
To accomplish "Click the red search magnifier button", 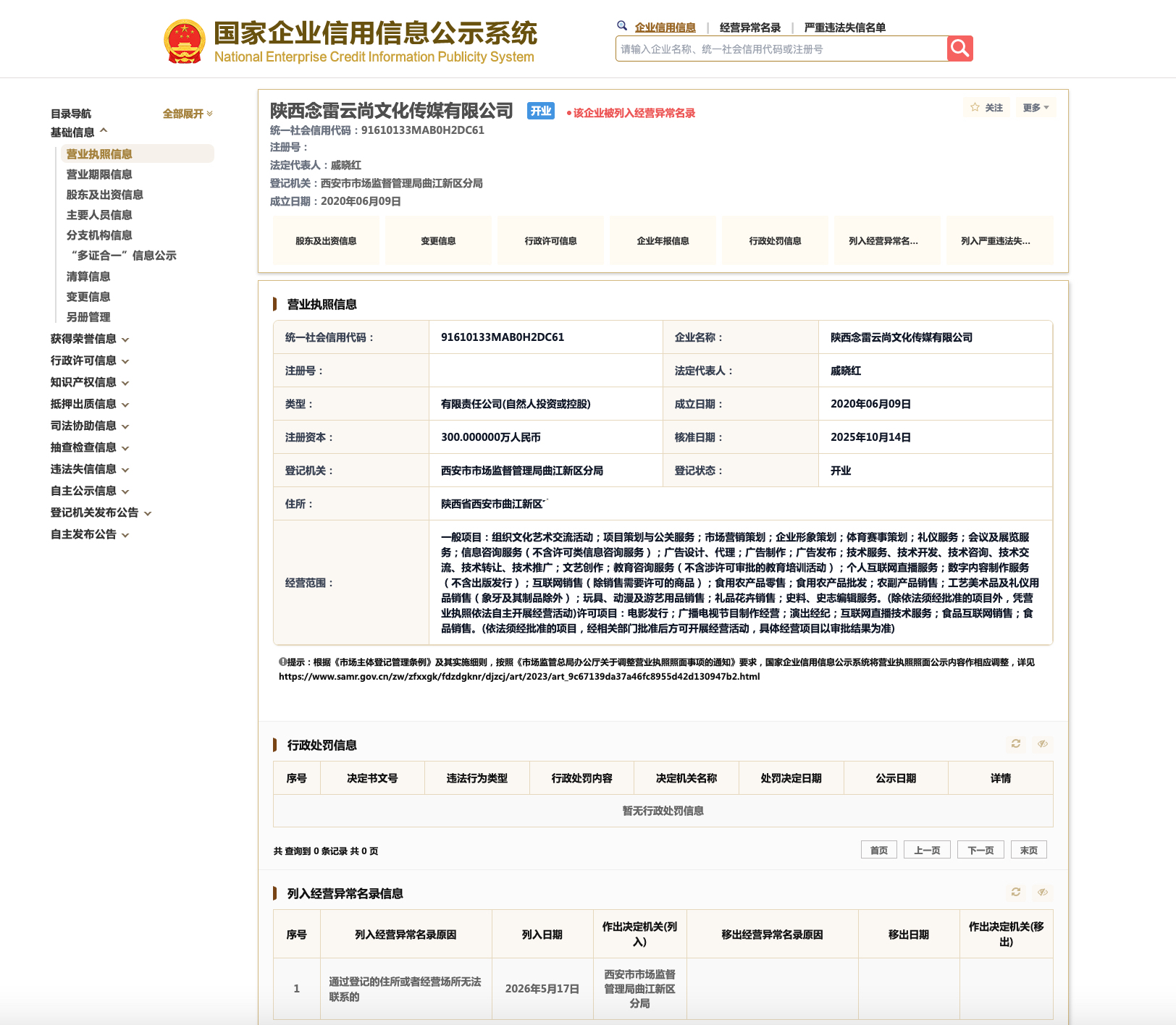I will [960, 48].
